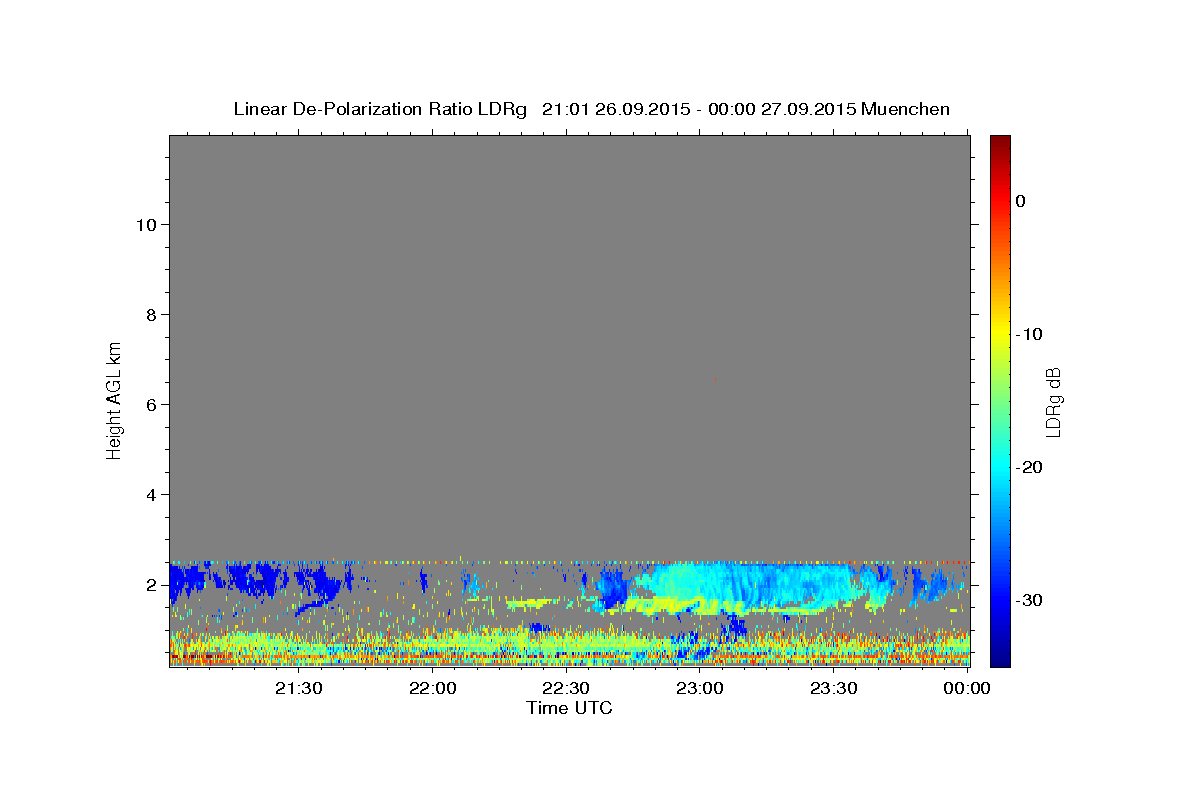Click the 23:30 time tick label
This screenshot has width=1200, height=800.
[x=833, y=688]
